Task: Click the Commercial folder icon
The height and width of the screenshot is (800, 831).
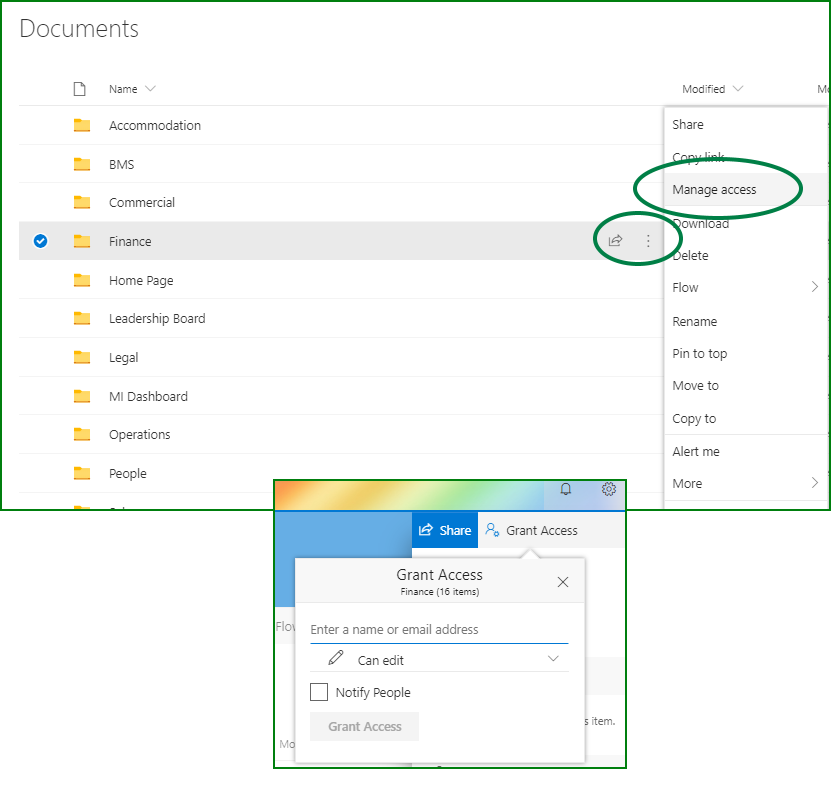Action: (82, 202)
